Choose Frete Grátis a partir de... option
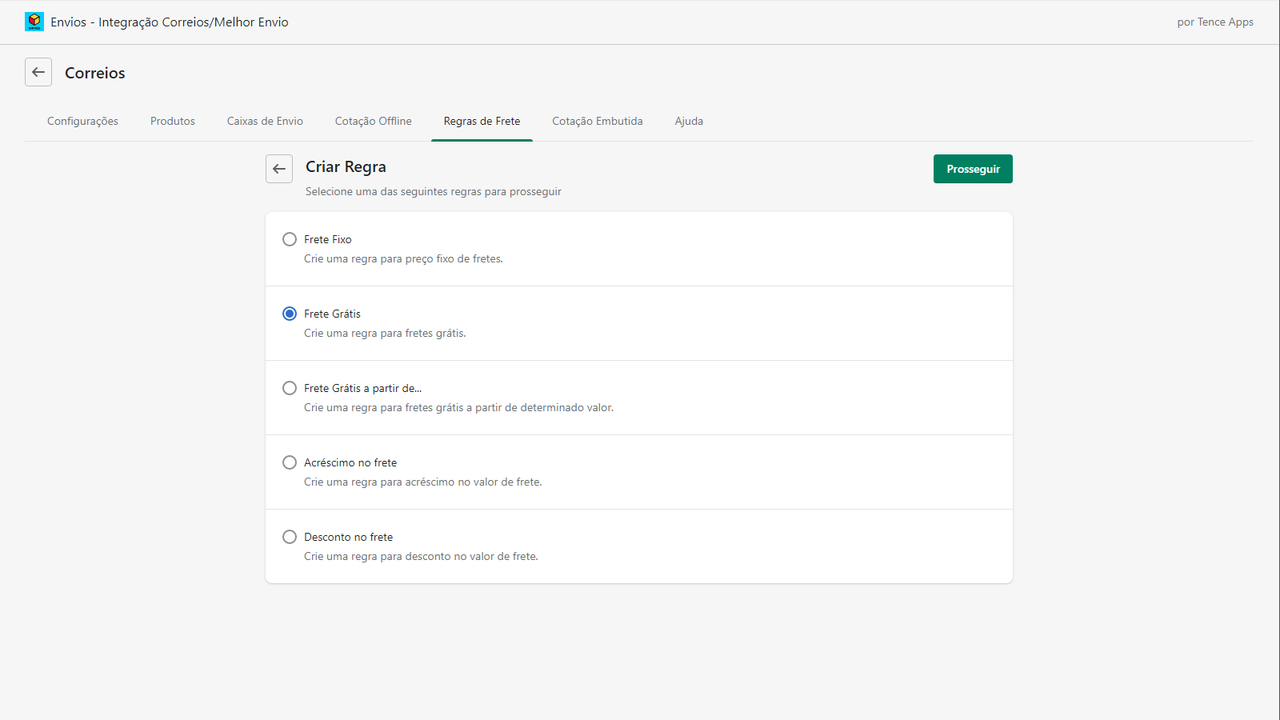 pyautogui.click(x=290, y=388)
